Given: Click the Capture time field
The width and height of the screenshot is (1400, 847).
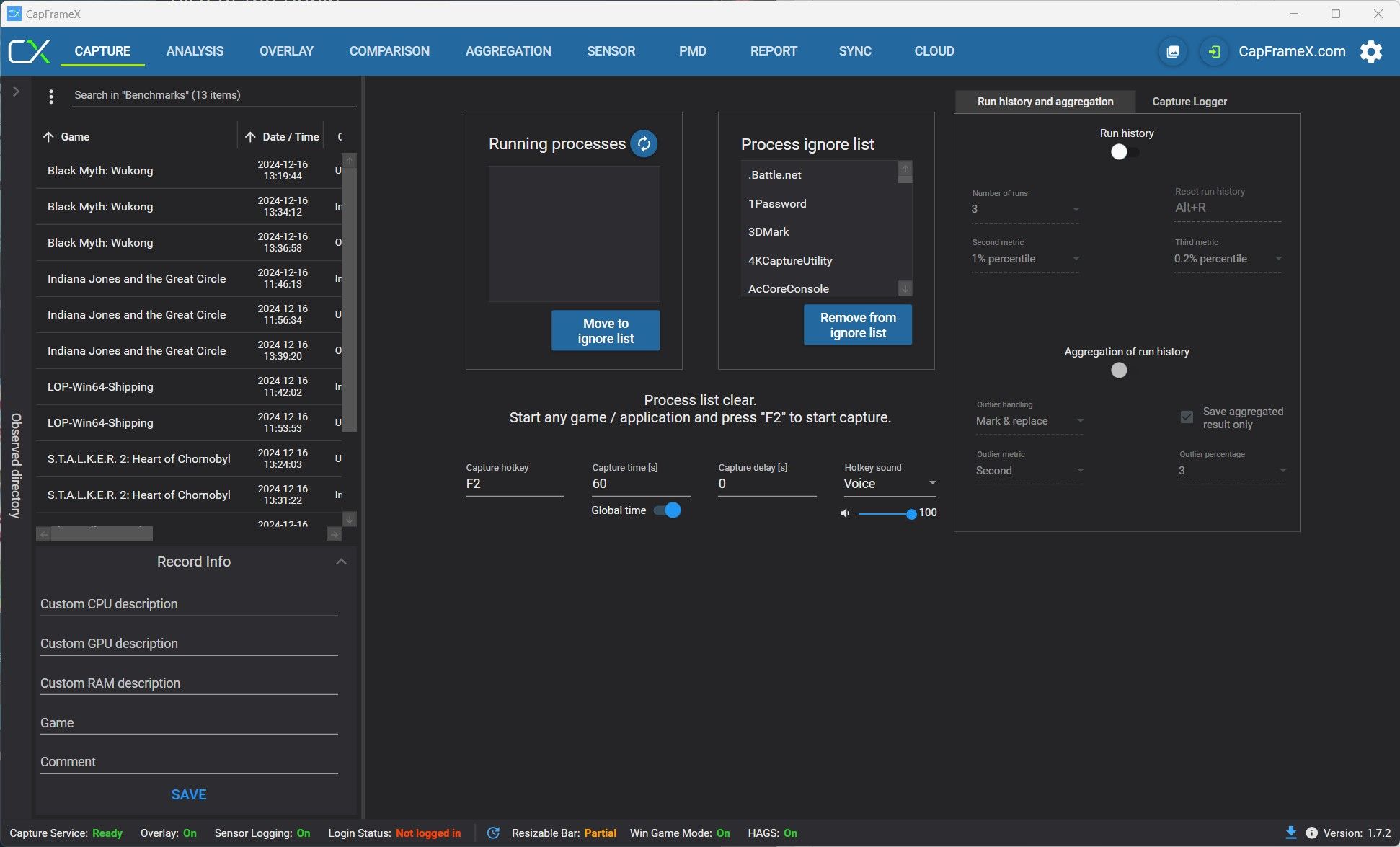Looking at the screenshot, I should (x=641, y=484).
